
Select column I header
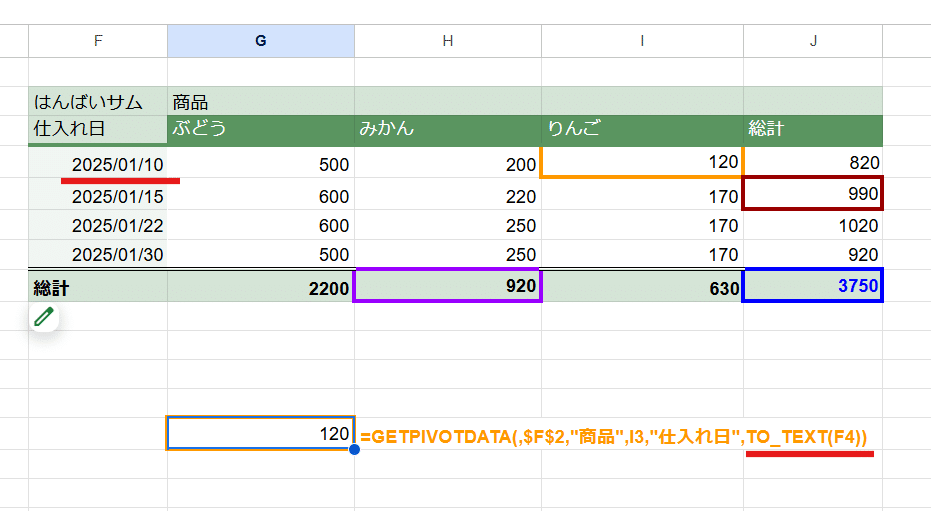pyautogui.click(x=642, y=41)
